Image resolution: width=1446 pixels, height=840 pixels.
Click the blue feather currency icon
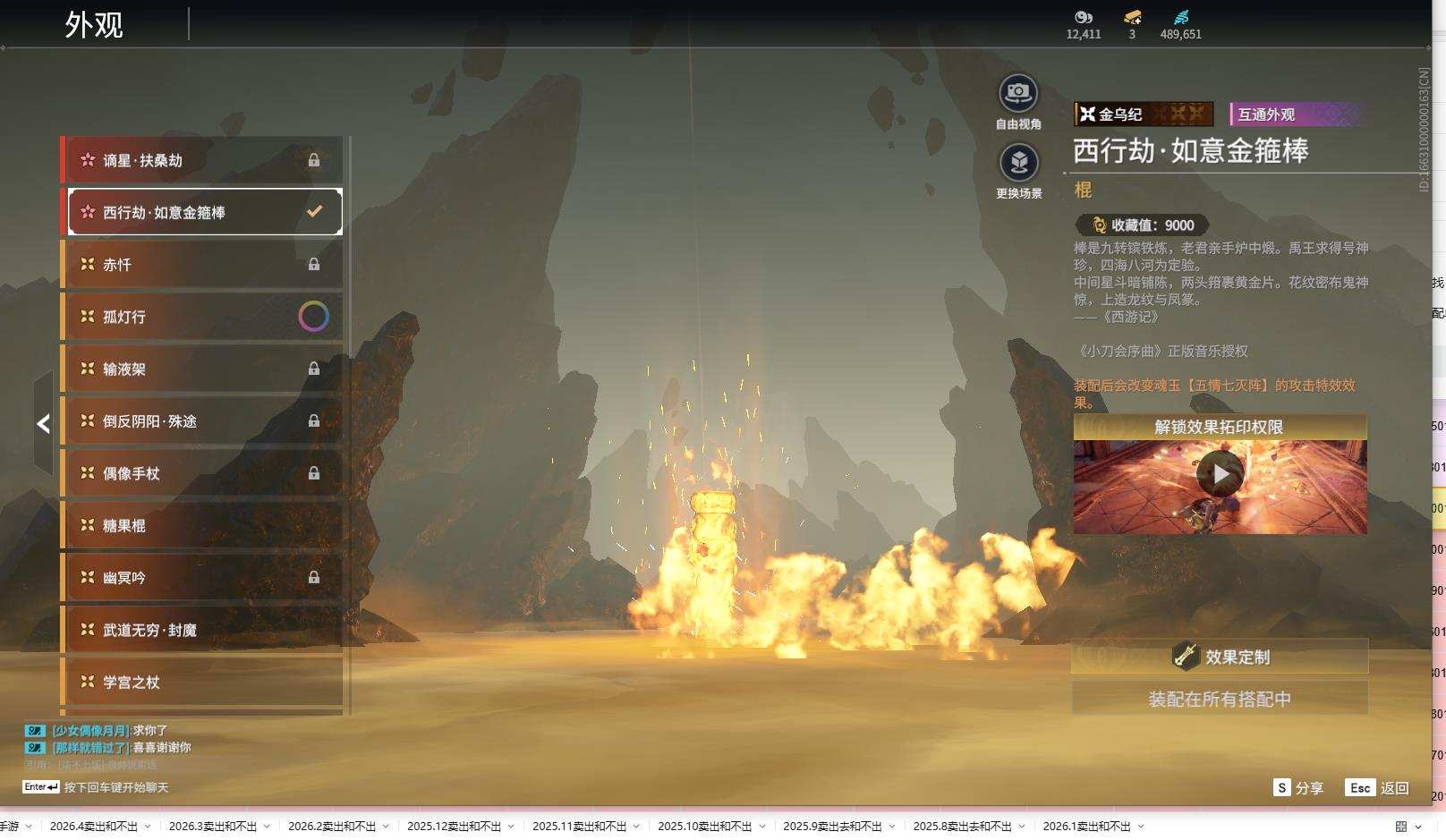pyautogui.click(x=1180, y=17)
